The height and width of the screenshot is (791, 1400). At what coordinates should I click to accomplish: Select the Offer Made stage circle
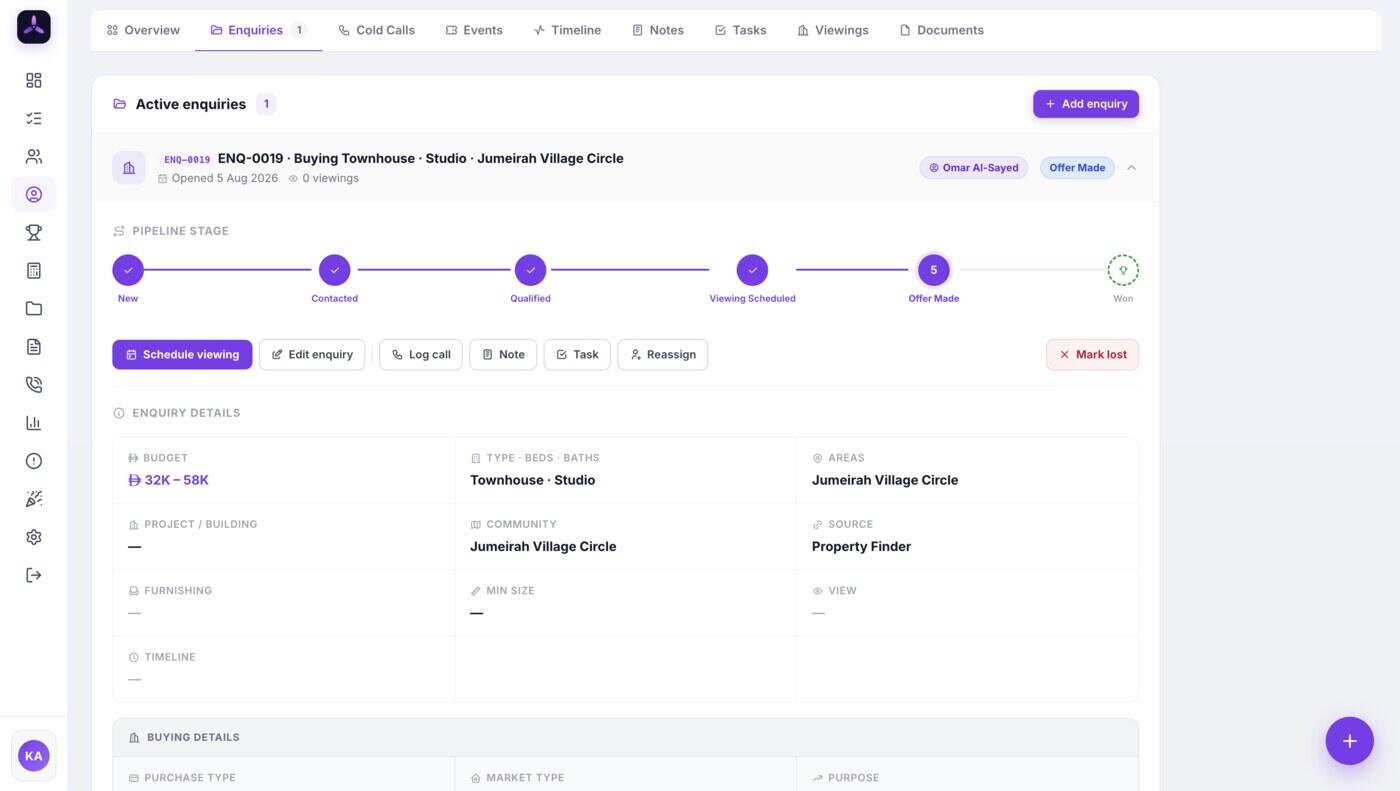(x=934, y=270)
